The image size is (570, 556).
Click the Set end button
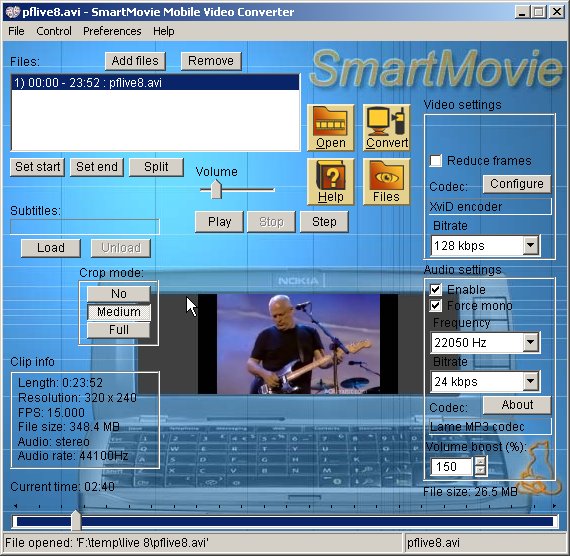[97, 167]
